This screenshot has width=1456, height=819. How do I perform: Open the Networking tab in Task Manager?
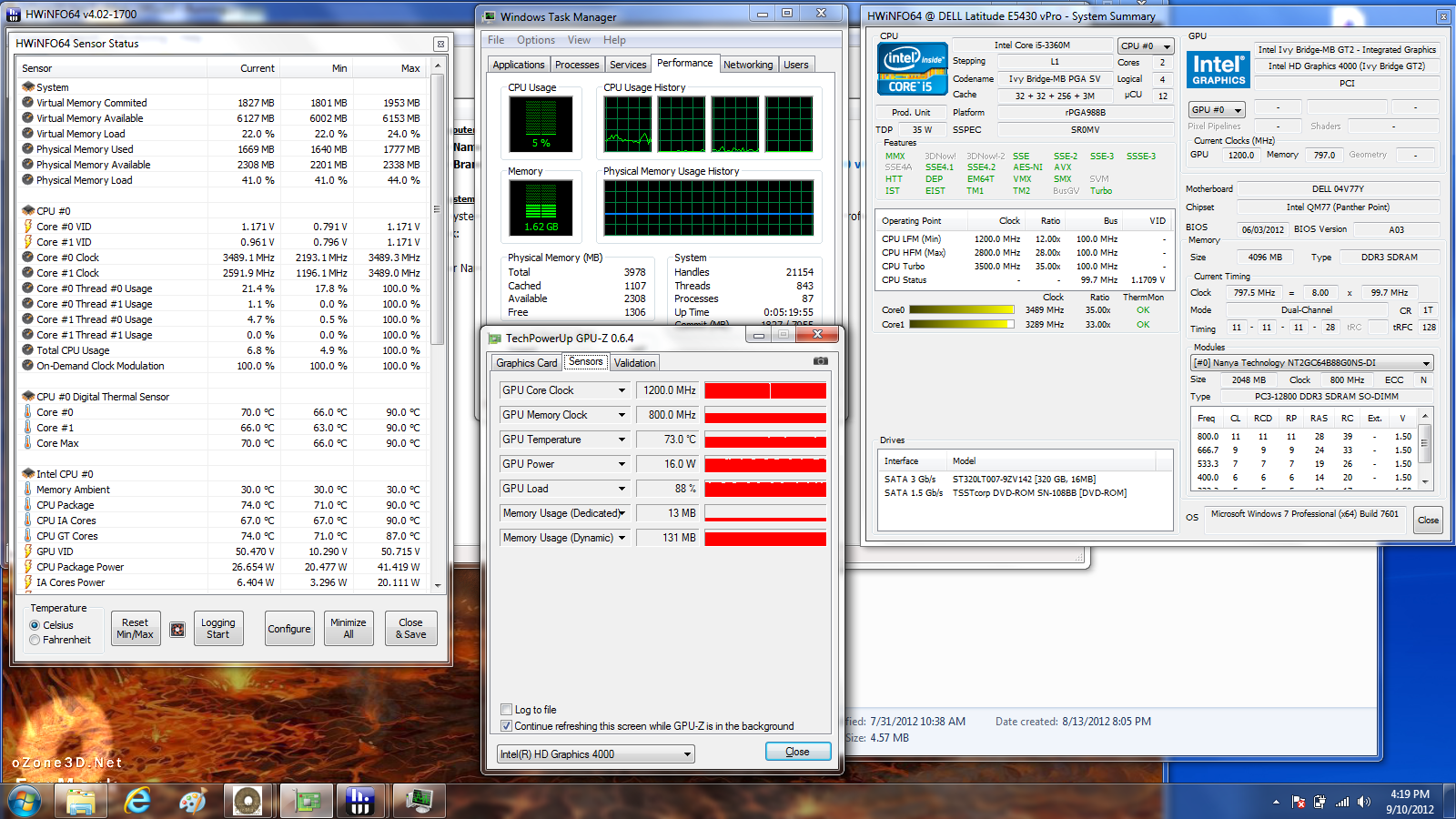748,65
